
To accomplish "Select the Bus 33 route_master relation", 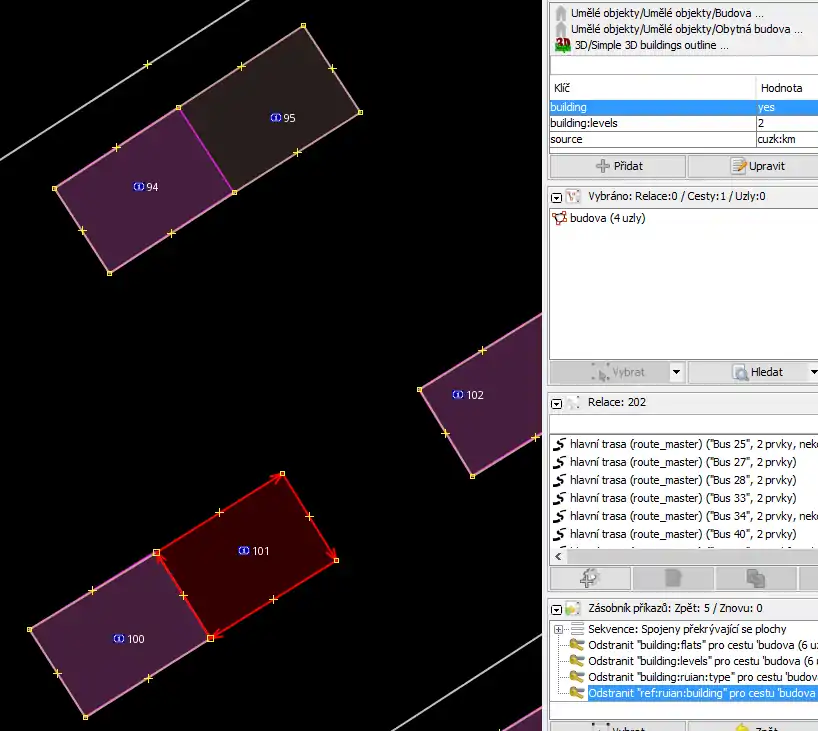I will (682, 498).
